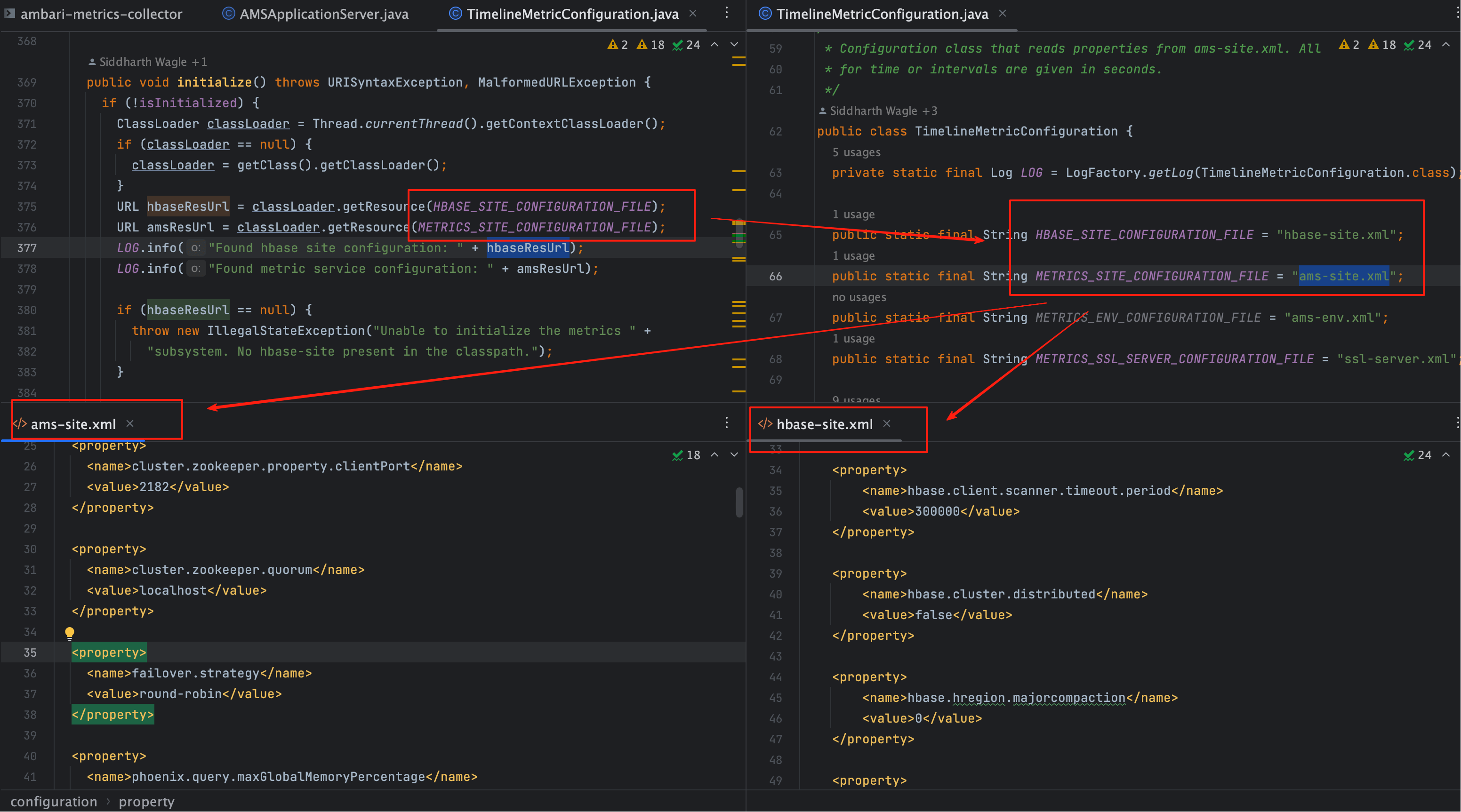The height and width of the screenshot is (812, 1461).
Task: Close the right pane TimelineMetricConfiguration.java tab
Action: (x=1003, y=13)
